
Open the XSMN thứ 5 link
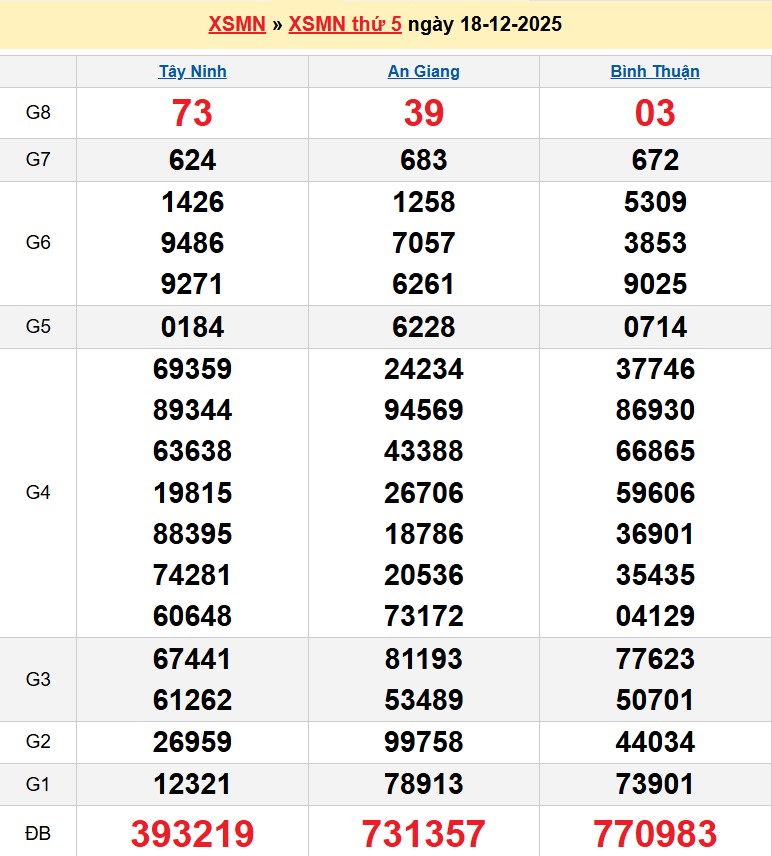point(345,25)
